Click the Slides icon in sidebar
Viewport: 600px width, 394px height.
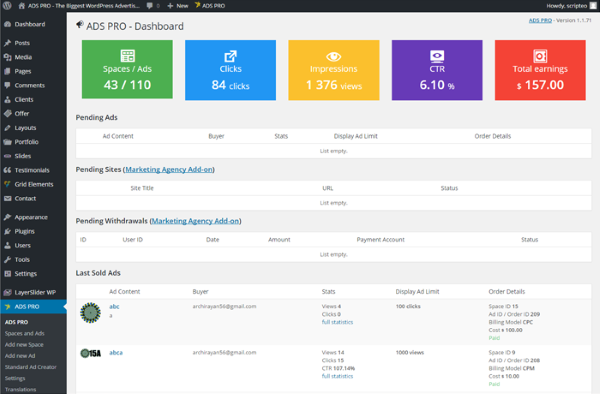coord(7,156)
